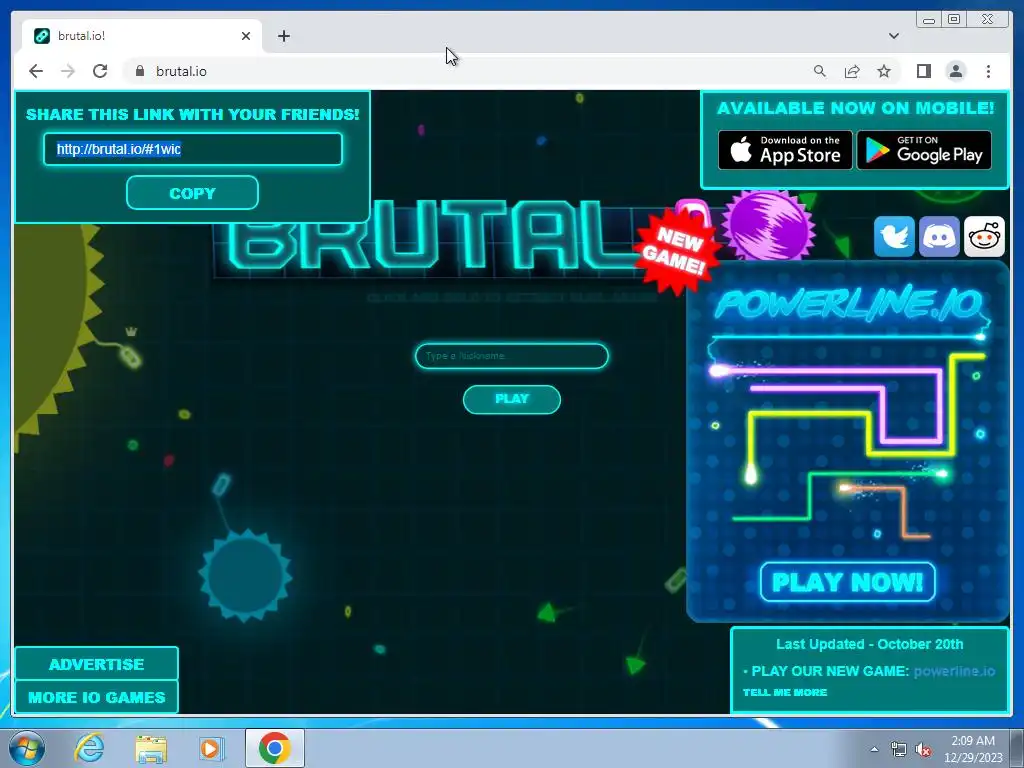Open the Twitter bird icon

(894, 236)
